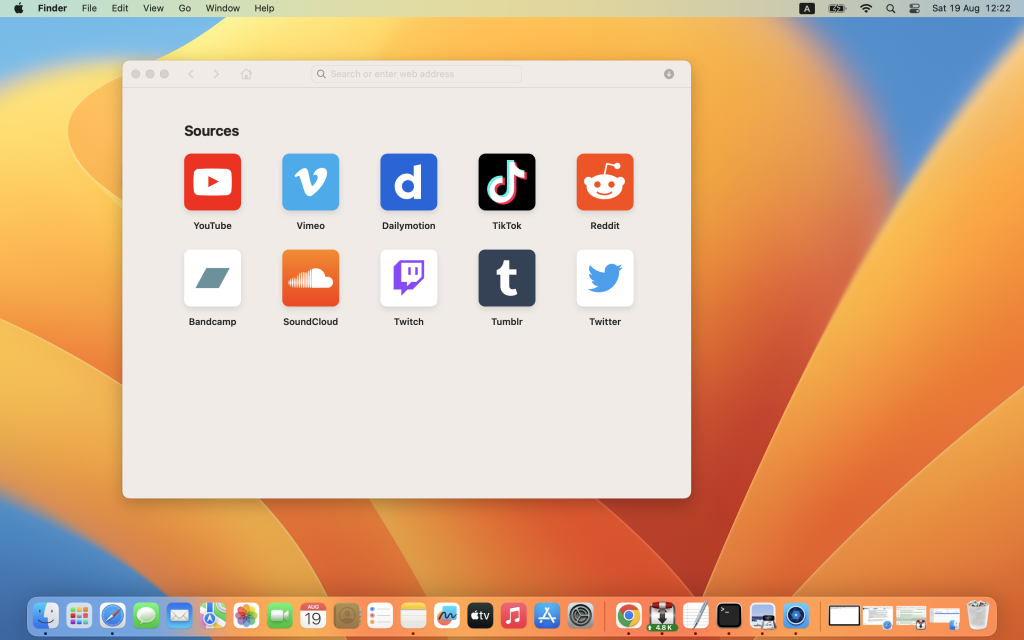Open the Apple menu

click(x=18, y=8)
